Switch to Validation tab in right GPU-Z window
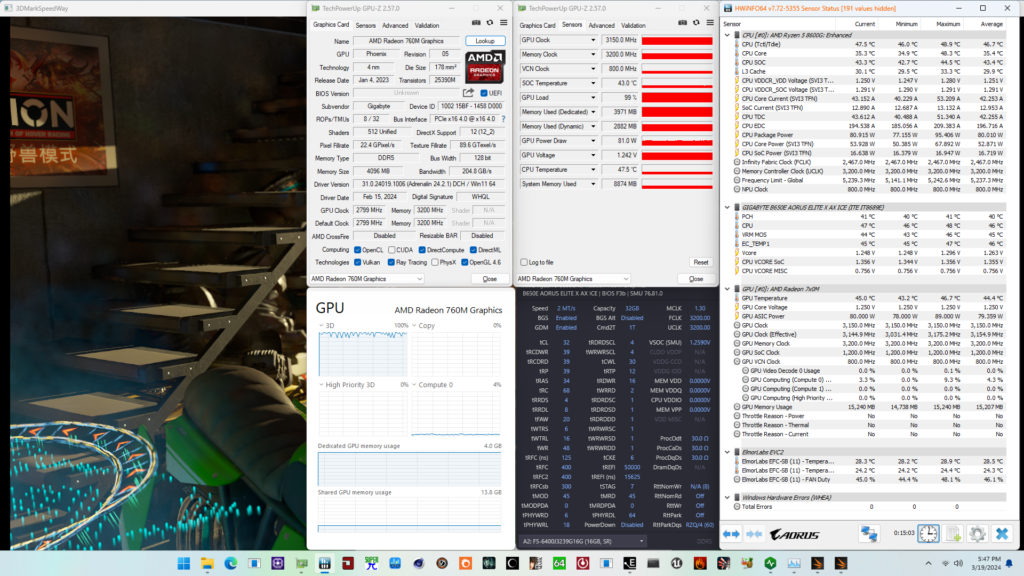Image resolution: width=1024 pixels, height=576 pixels. 633,25
